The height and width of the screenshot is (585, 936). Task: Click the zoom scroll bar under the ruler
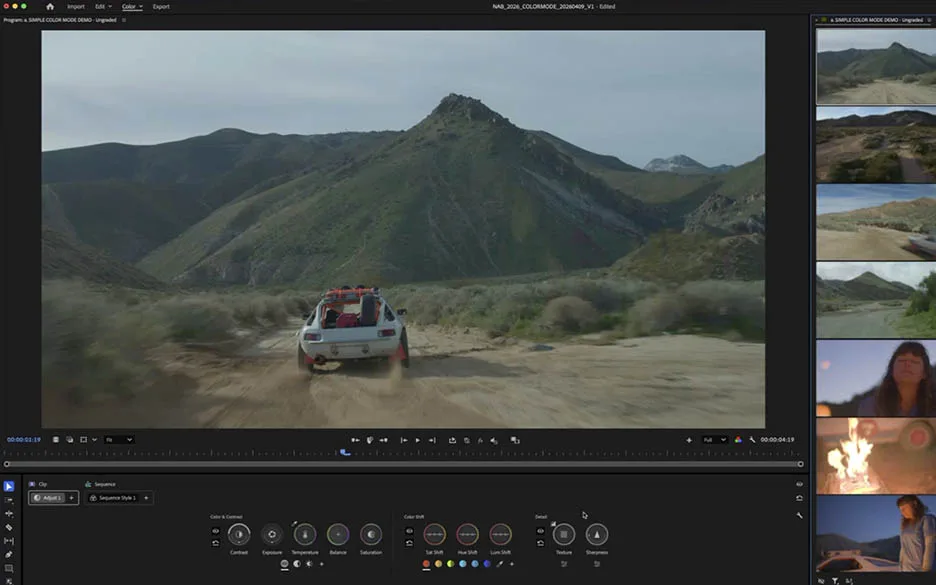point(404,464)
